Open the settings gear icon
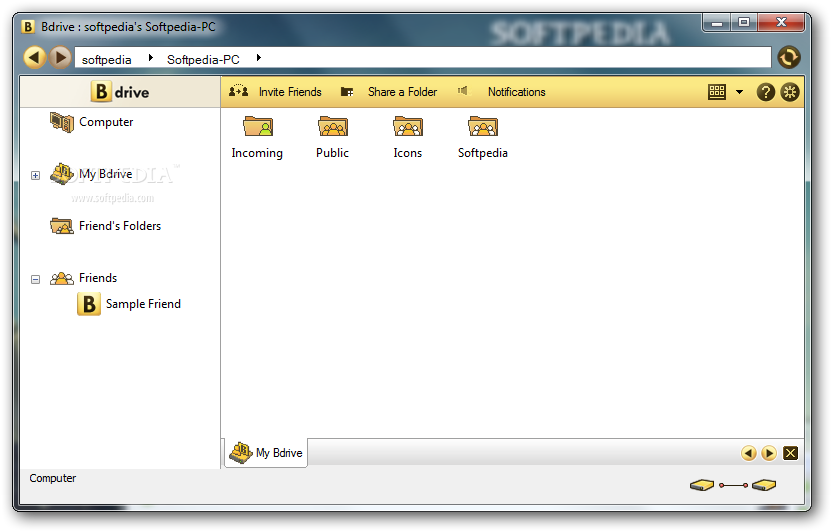Image resolution: width=832 pixels, height=532 pixels. (x=790, y=92)
